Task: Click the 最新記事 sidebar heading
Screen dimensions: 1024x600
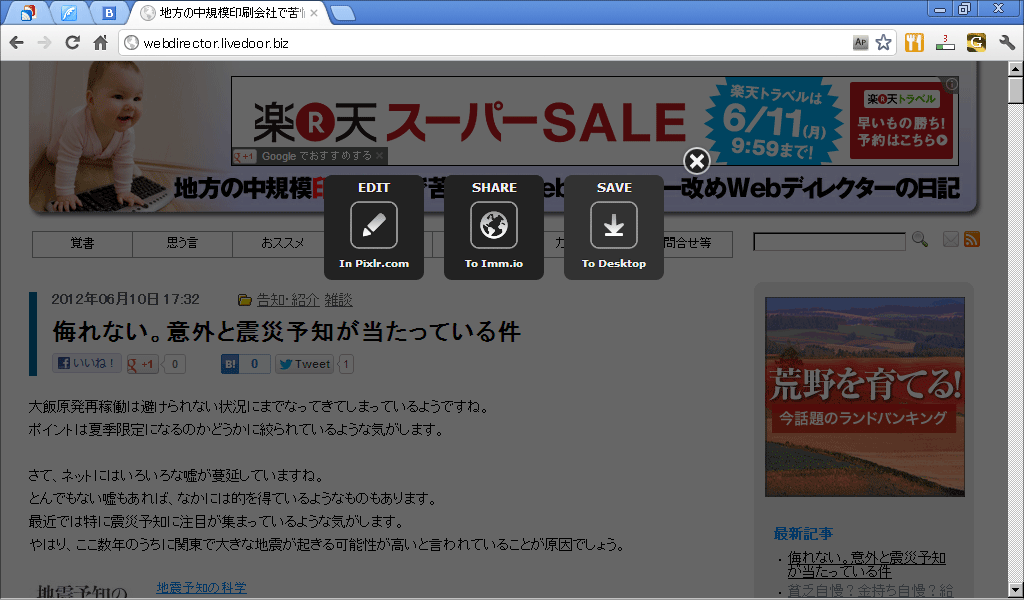Action: click(803, 533)
